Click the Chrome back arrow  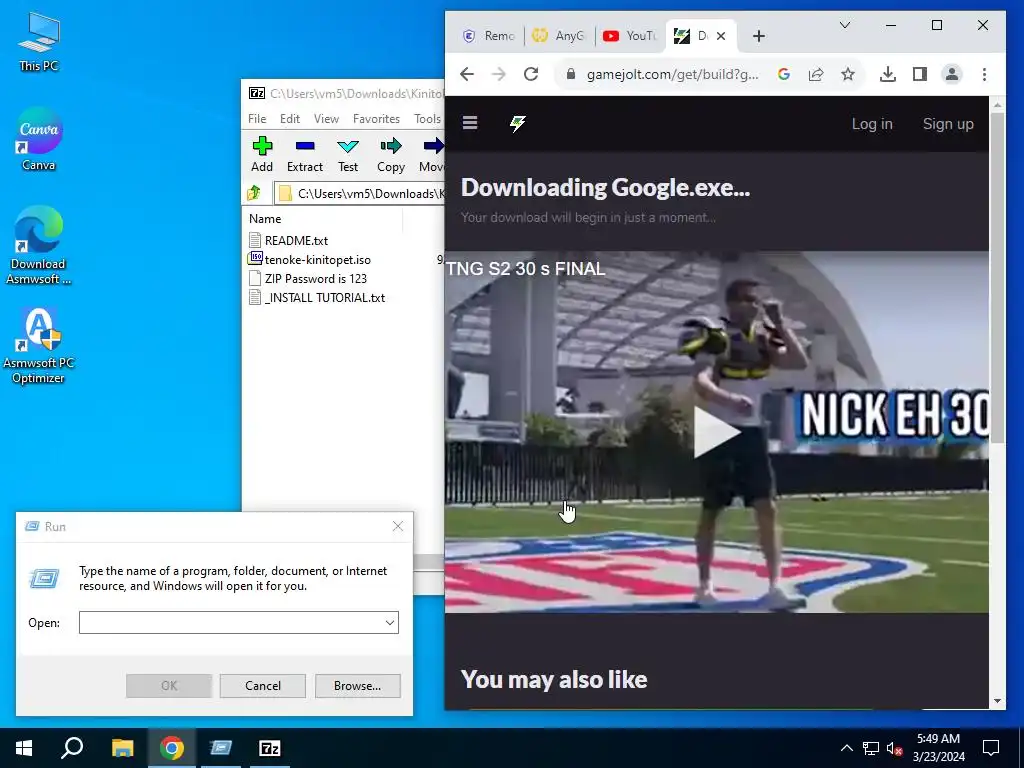(x=467, y=74)
